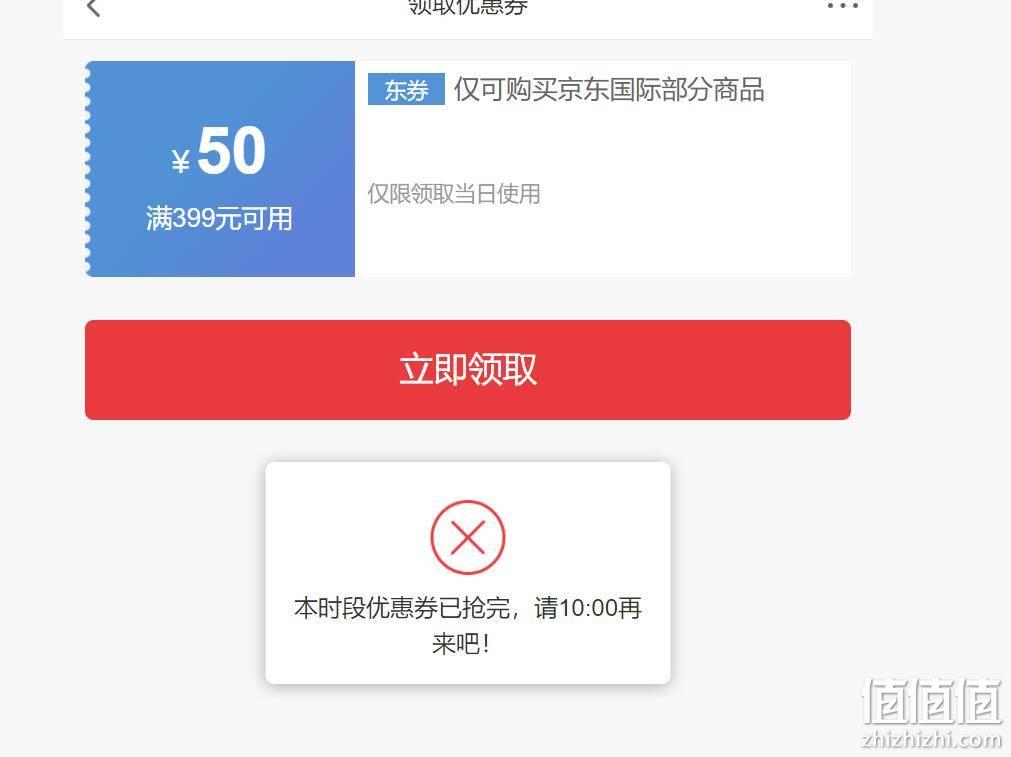1011x757 pixels.
Task: Tap the serrated left edge of coupon
Action: [x=88, y=169]
